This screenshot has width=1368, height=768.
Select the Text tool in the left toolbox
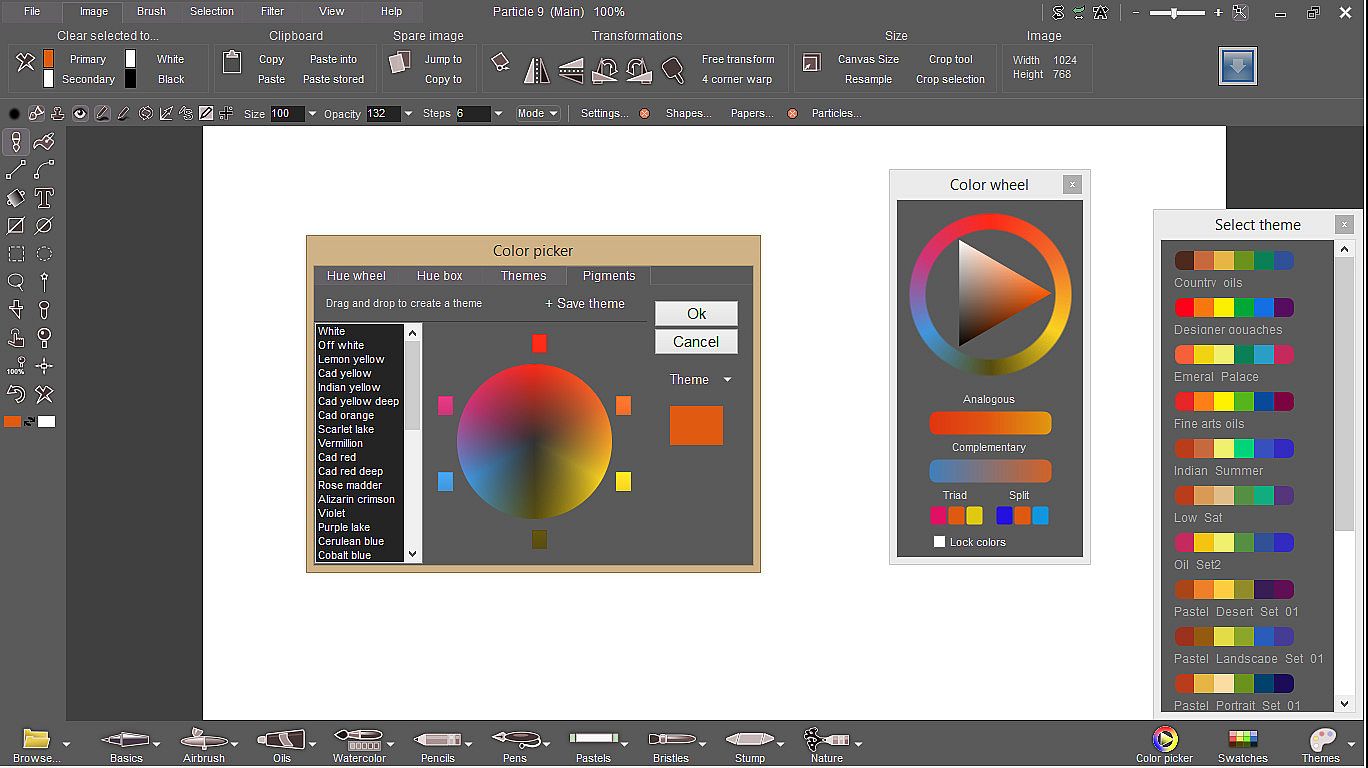44,198
